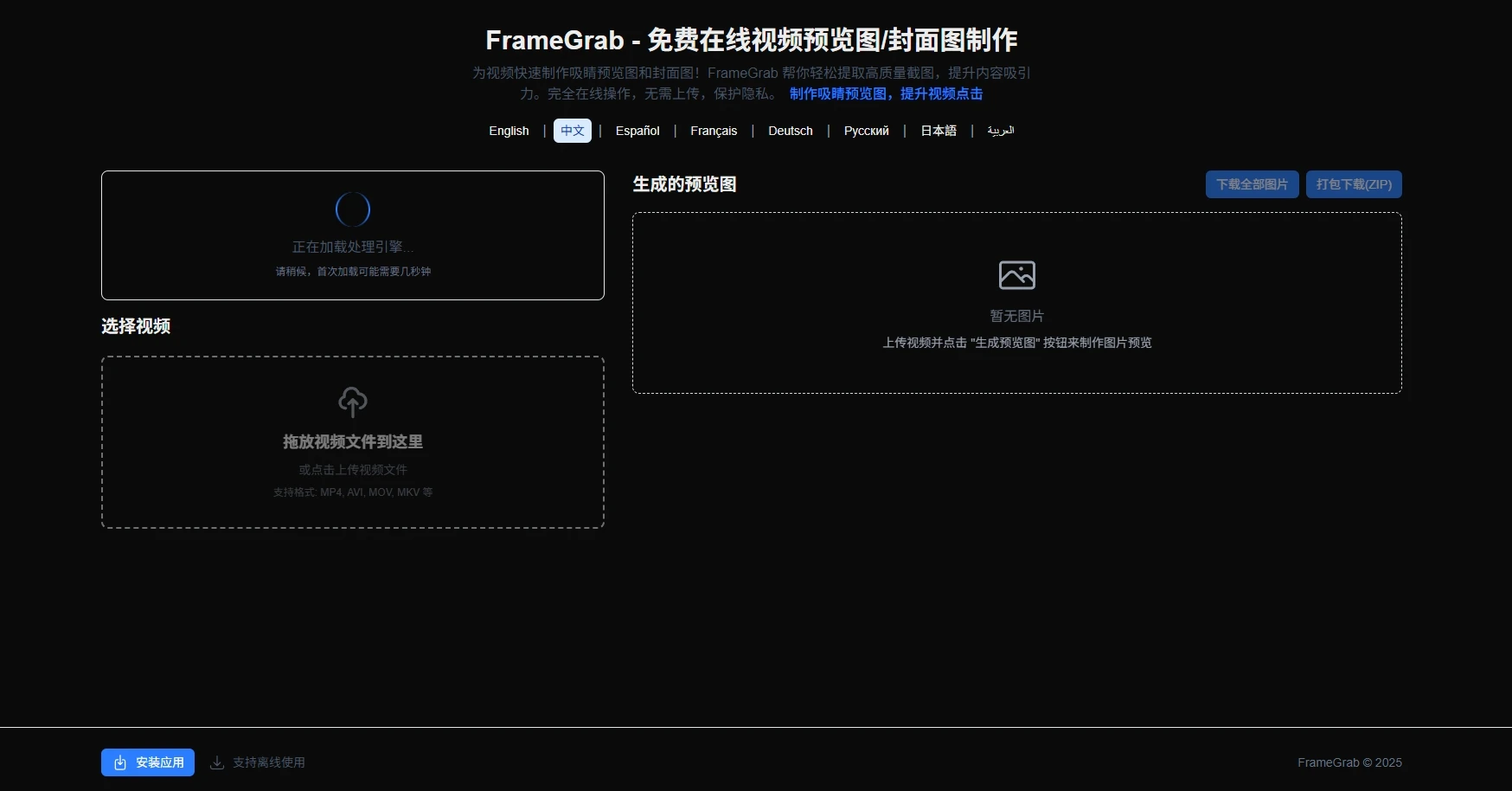The width and height of the screenshot is (1512, 791).
Task: Click 打包下载(ZIP) button
Action: (1354, 184)
